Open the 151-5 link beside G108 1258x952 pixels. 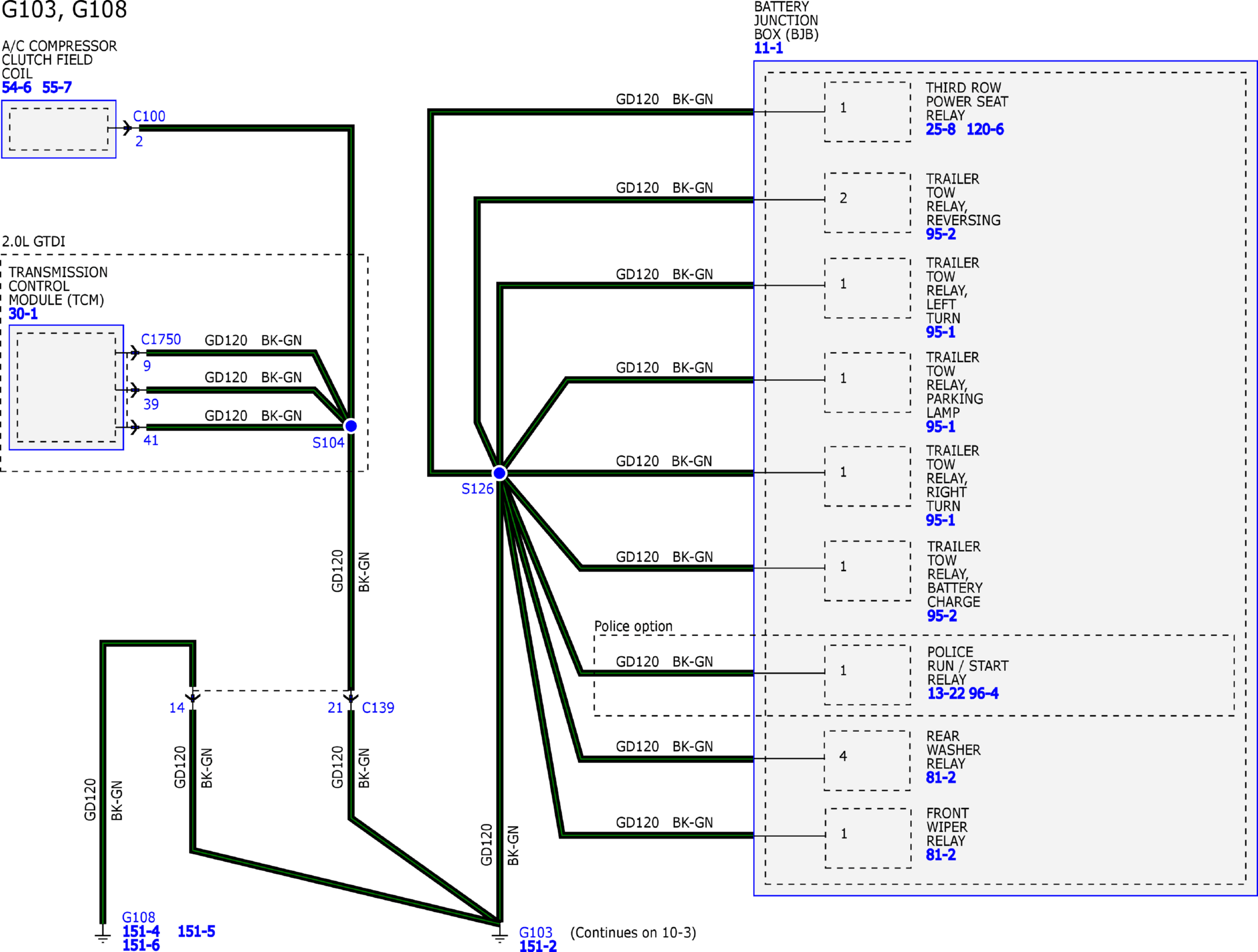click(x=196, y=931)
